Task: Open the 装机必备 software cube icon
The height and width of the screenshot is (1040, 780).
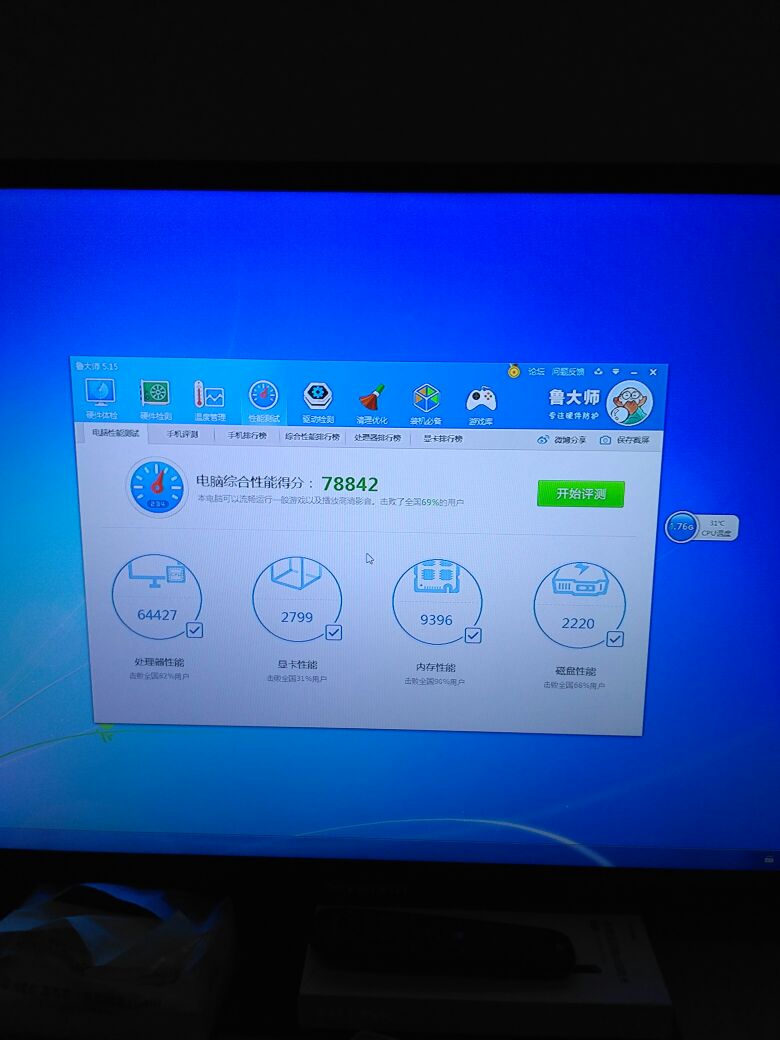Action: pyautogui.click(x=426, y=404)
